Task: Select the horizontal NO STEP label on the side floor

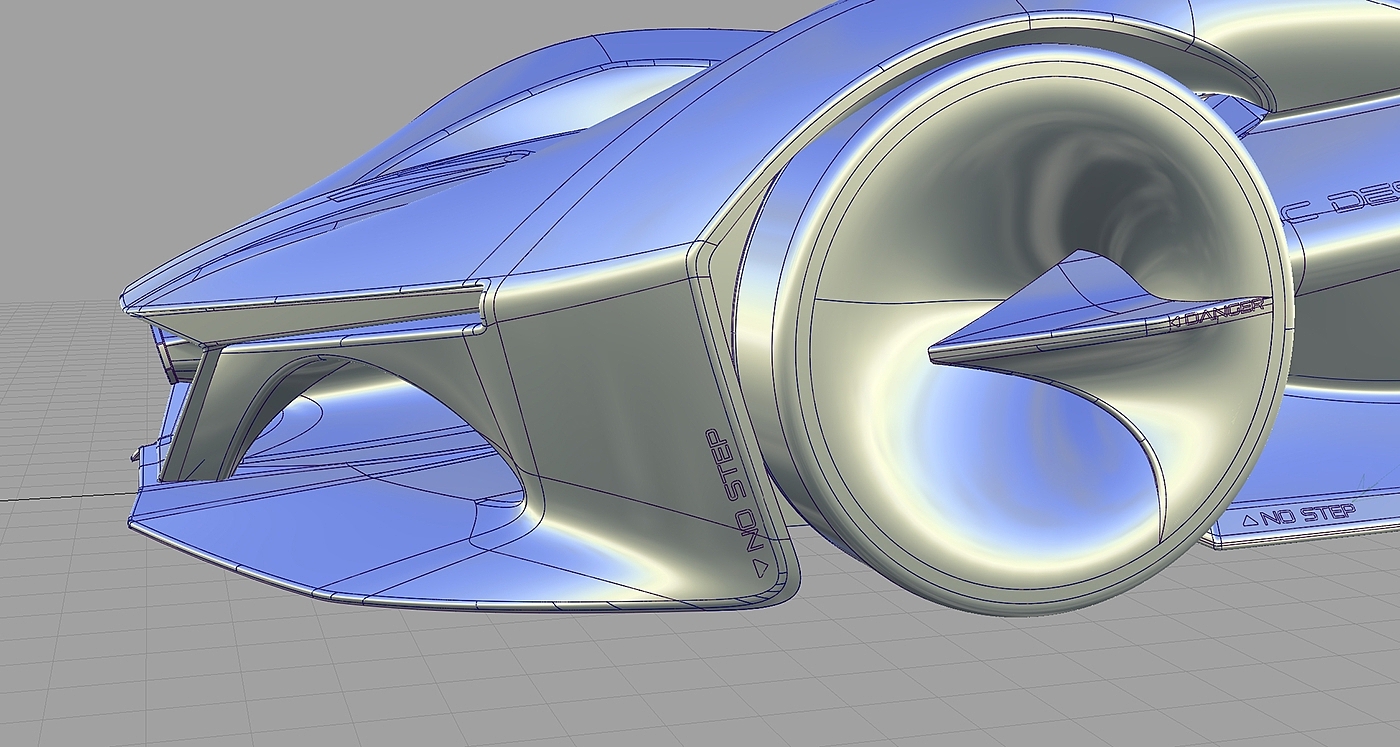Action: [1307, 516]
